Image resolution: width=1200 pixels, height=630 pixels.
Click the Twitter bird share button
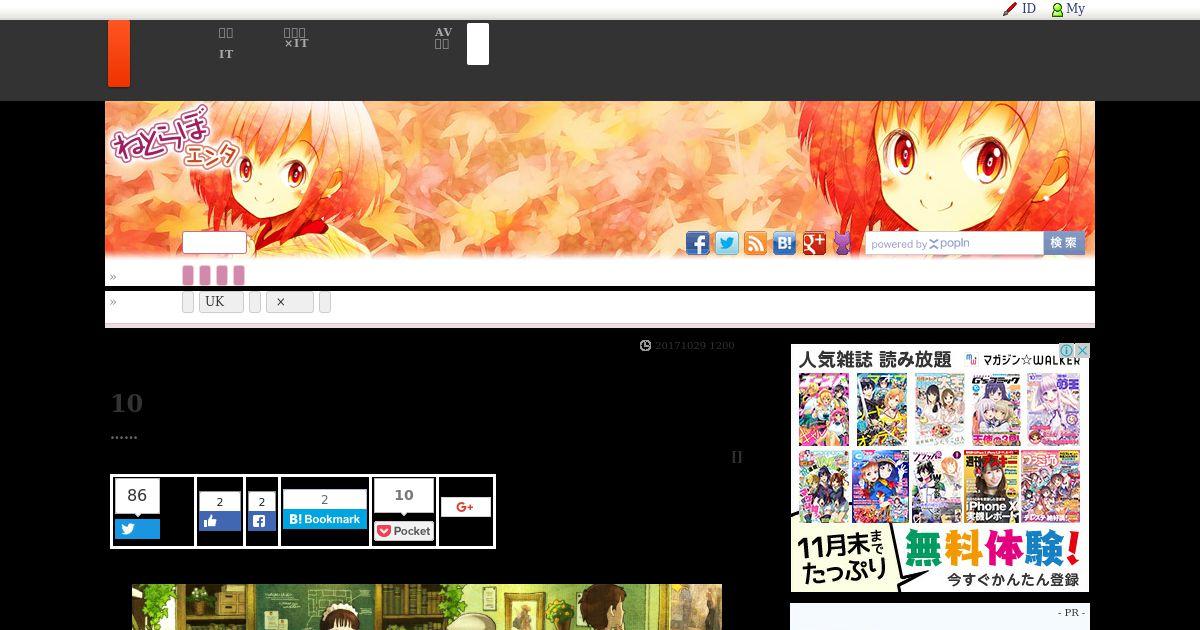click(x=137, y=529)
